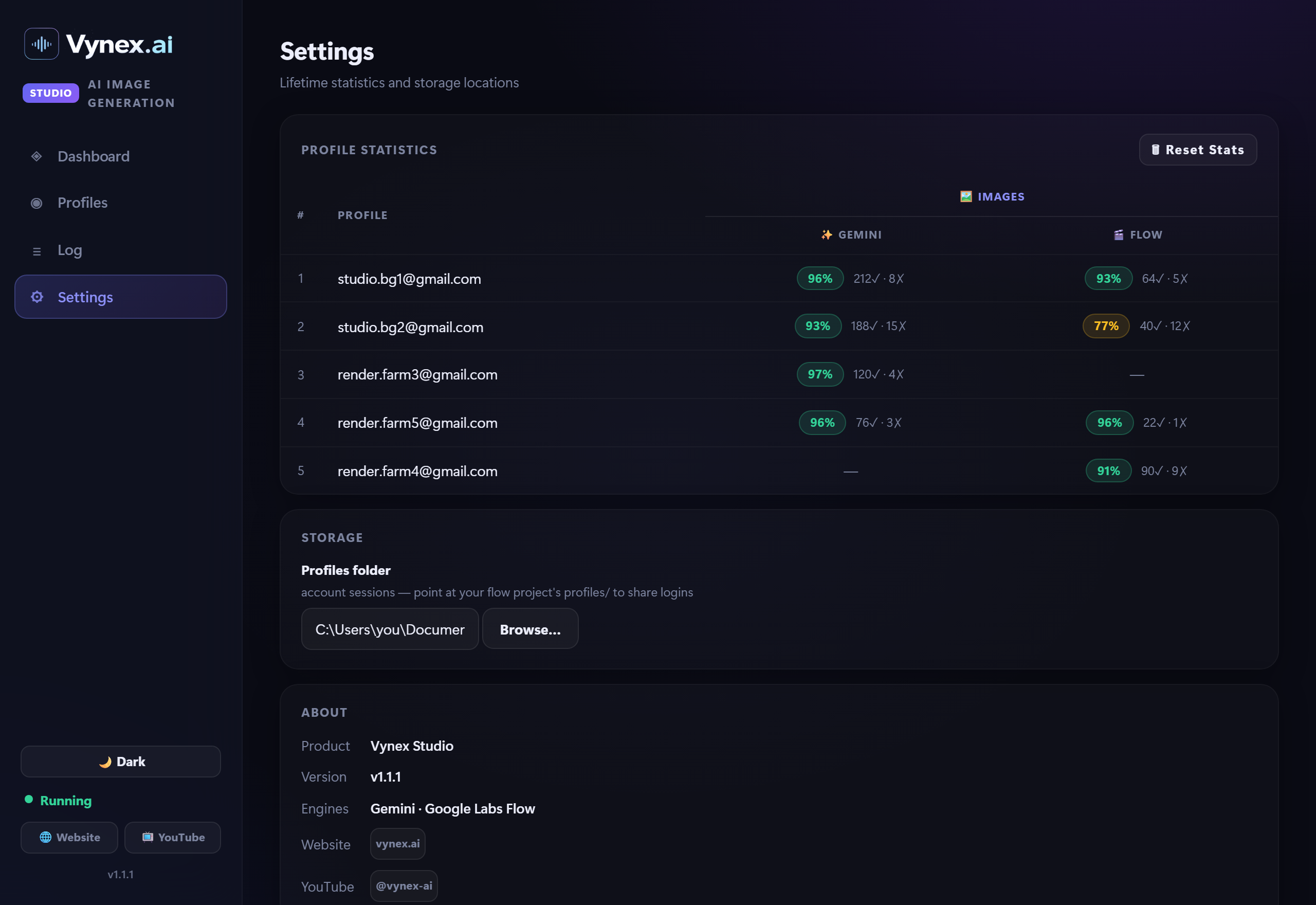Open the Log view
Screen dimensions: 1316x905
click(x=121, y=250)
